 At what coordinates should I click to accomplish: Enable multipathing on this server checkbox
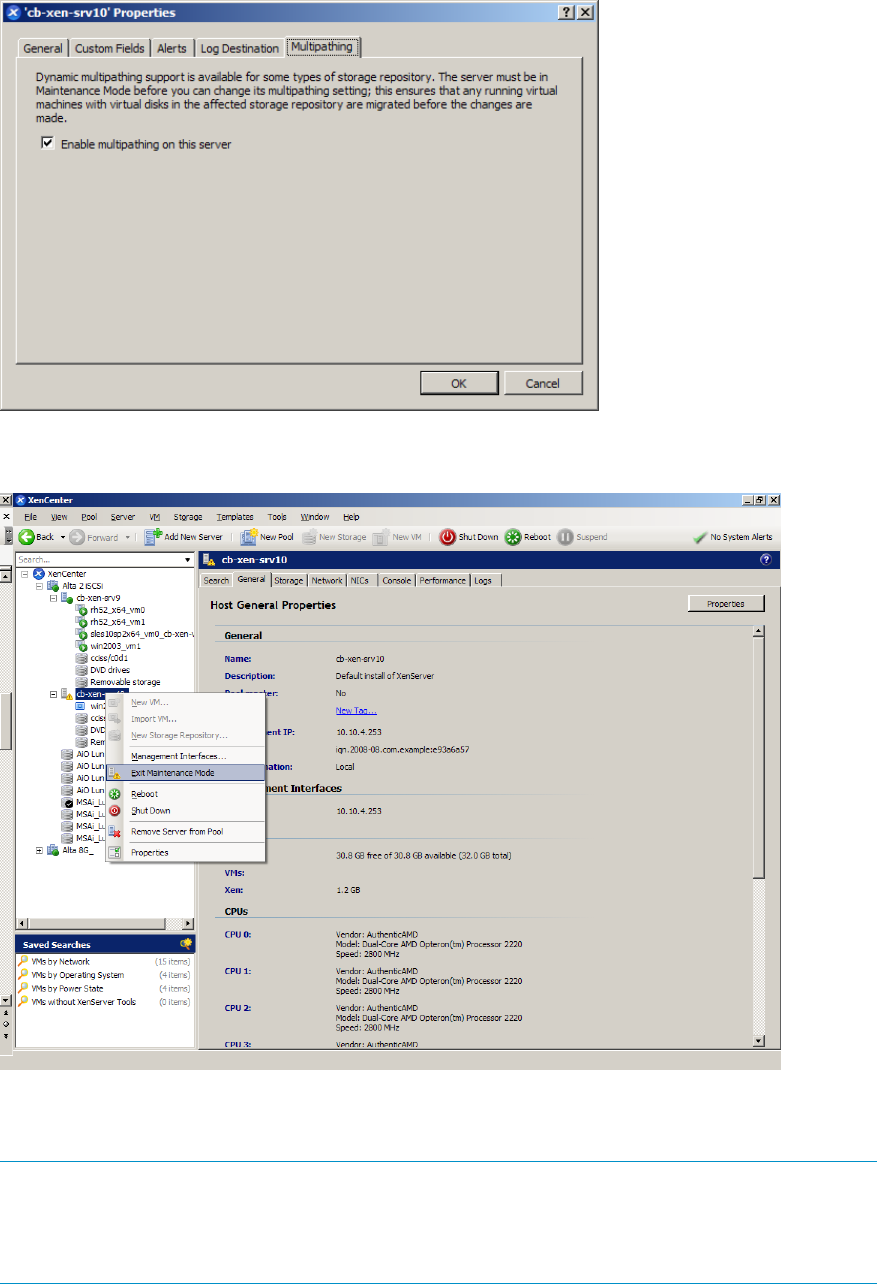(x=47, y=144)
